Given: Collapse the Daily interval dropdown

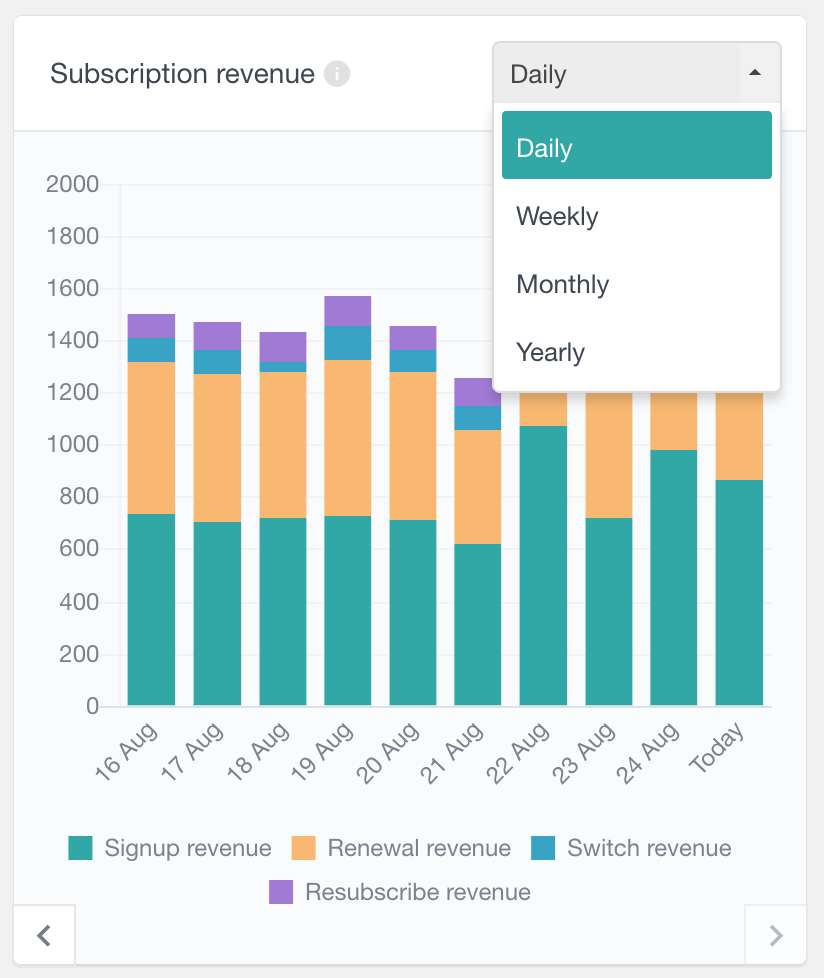Looking at the screenshot, I should pos(636,73).
